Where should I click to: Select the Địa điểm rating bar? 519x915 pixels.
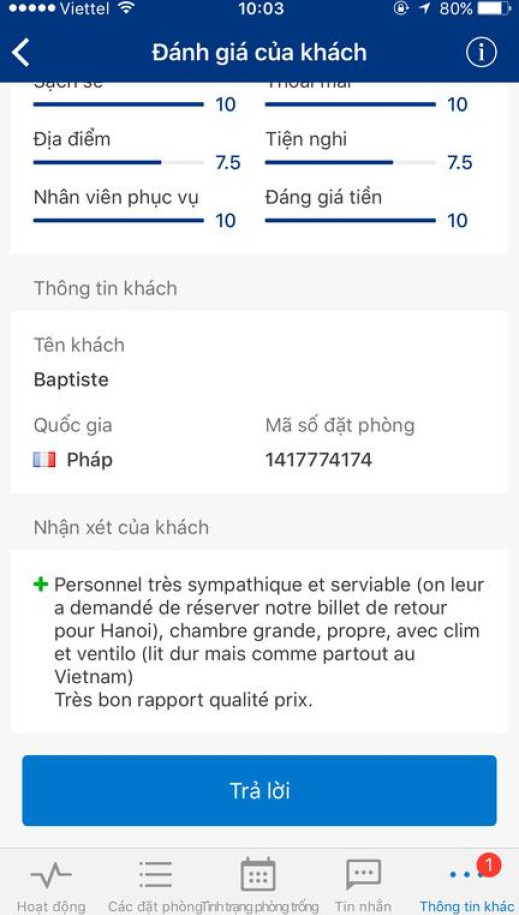click(119, 162)
